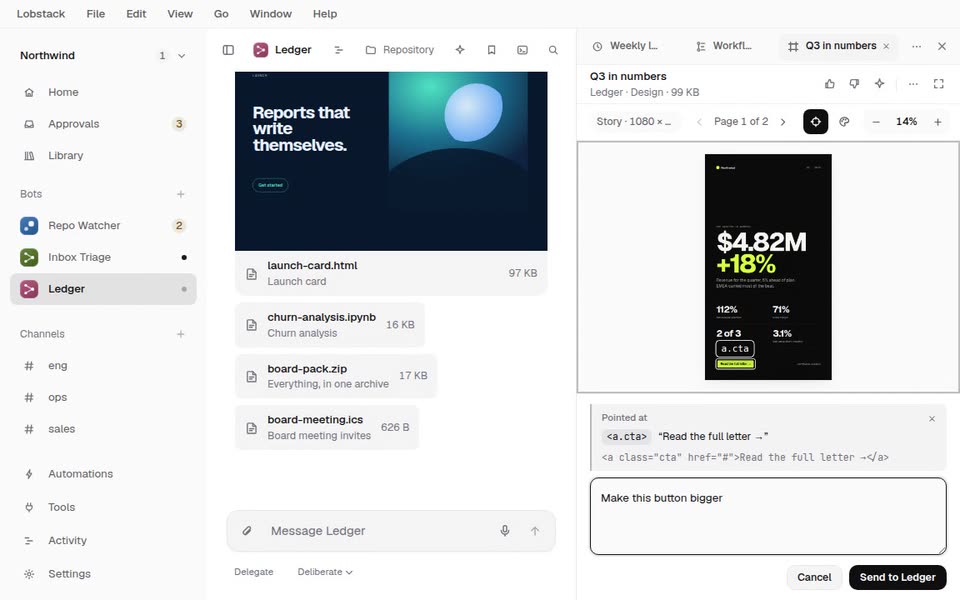The width and height of the screenshot is (960, 600).
Task: Dismiss the Pointed at element card
Action: point(932,419)
